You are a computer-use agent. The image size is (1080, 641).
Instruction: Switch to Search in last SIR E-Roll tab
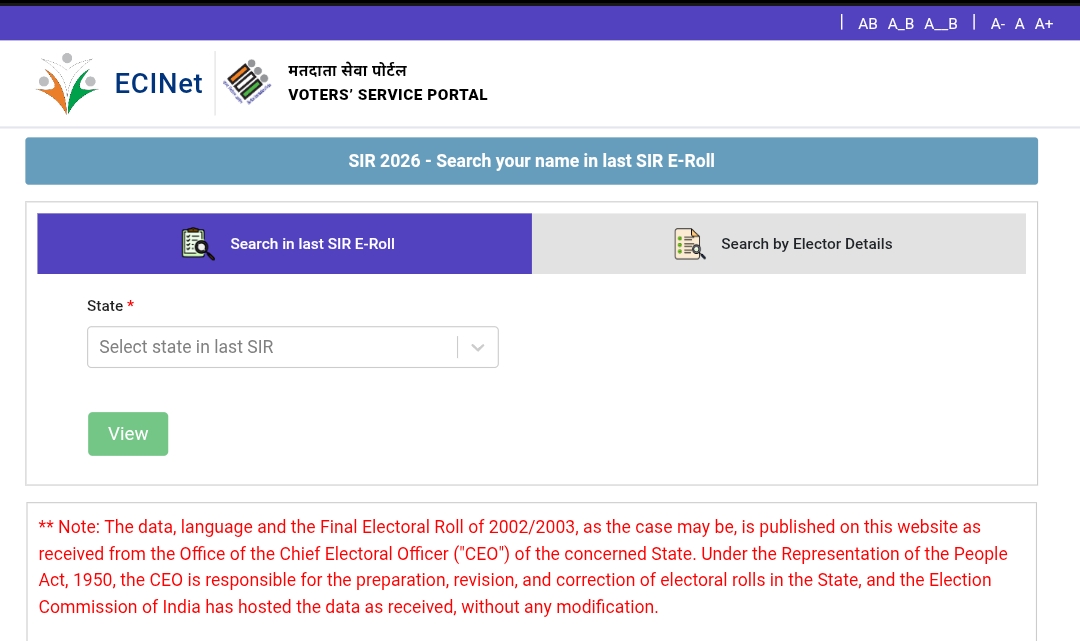coord(311,244)
